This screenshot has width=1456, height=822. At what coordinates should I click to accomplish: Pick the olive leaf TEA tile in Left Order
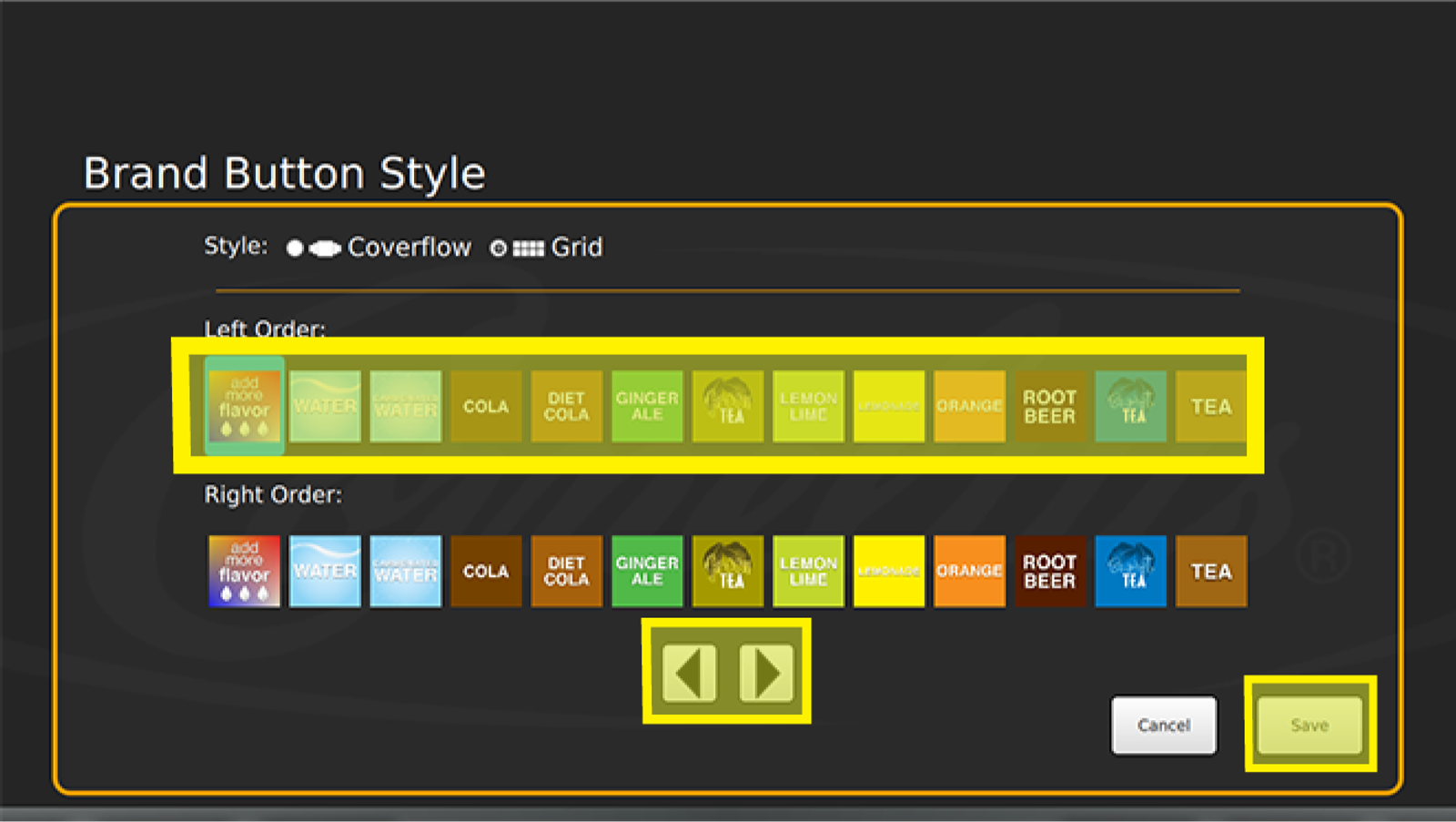[727, 406]
